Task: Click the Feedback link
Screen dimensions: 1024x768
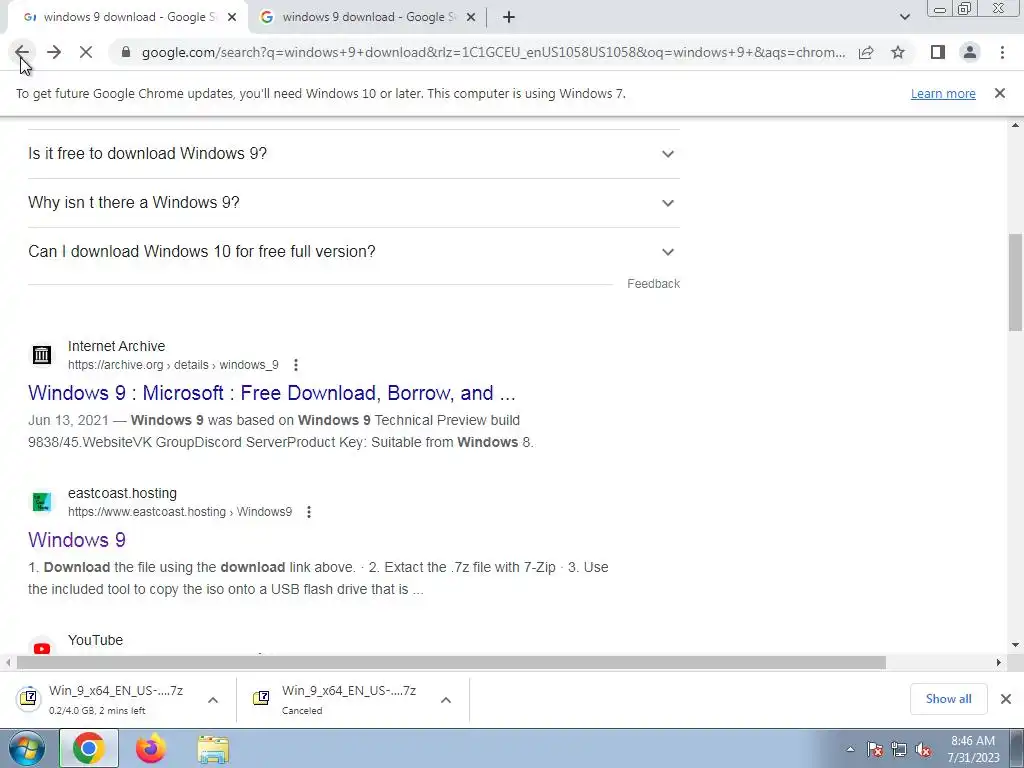Action: click(x=653, y=283)
